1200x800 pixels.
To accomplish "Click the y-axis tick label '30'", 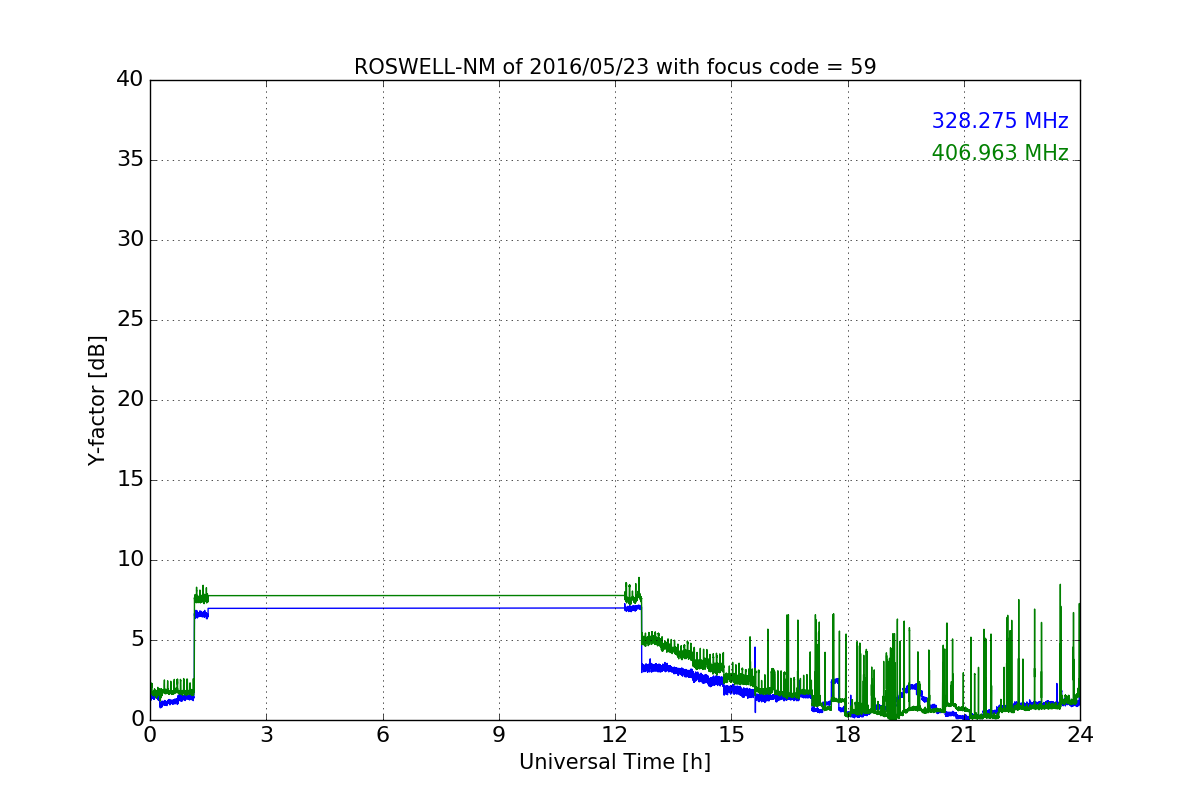I will click(130, 240).
